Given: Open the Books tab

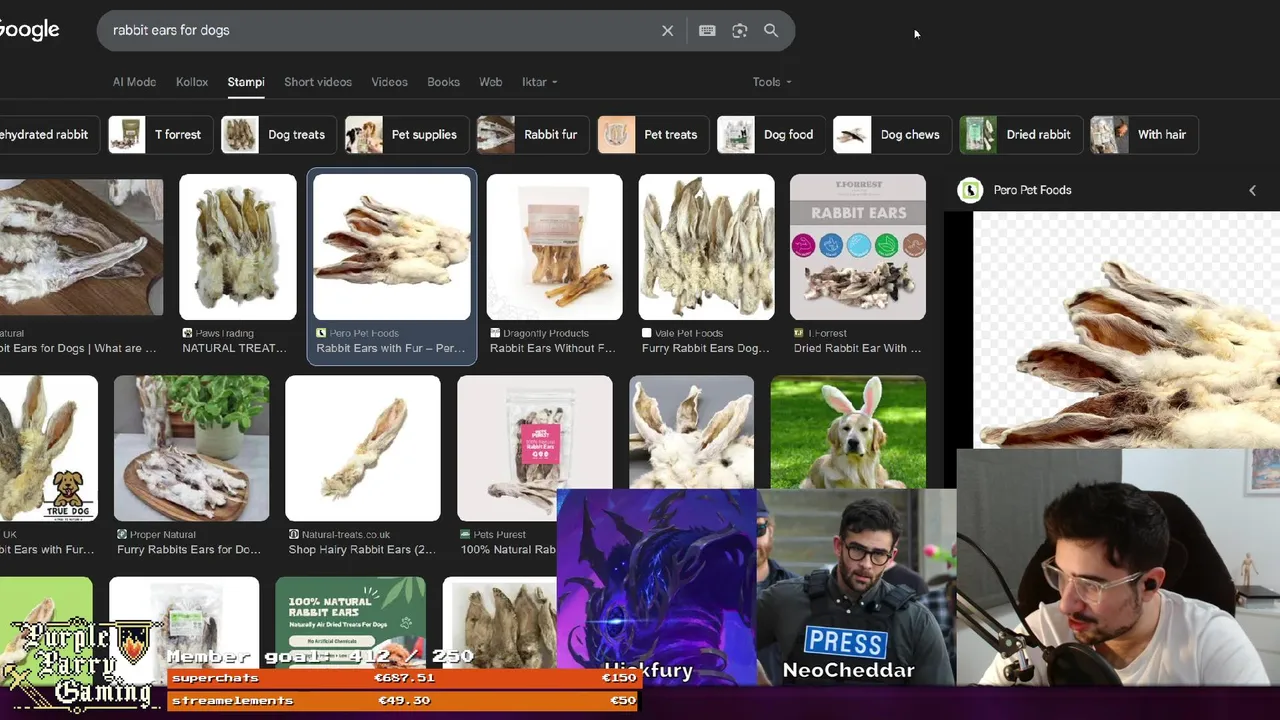Looking at the screenshot, I should click(x=443, y=82).
